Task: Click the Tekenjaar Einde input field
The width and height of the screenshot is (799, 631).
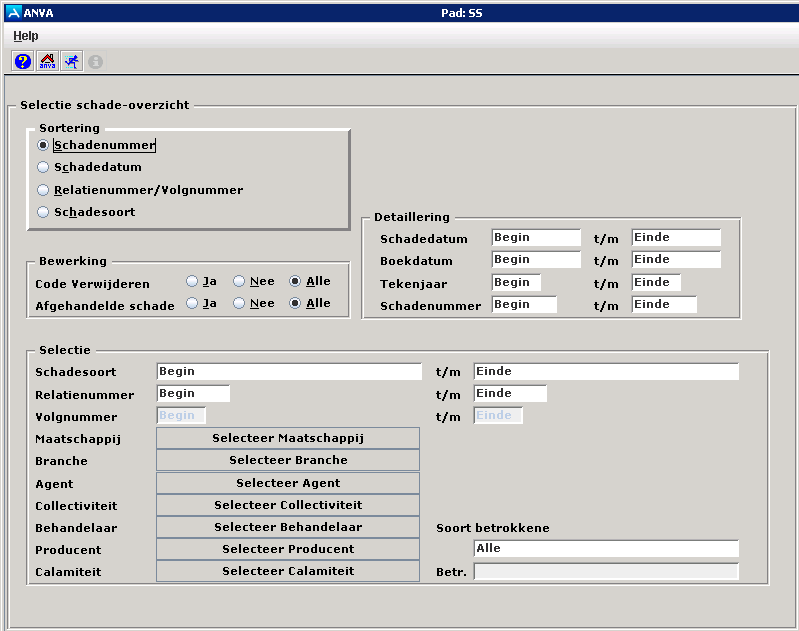Action: pyautogui.click(x=655, y=283)
